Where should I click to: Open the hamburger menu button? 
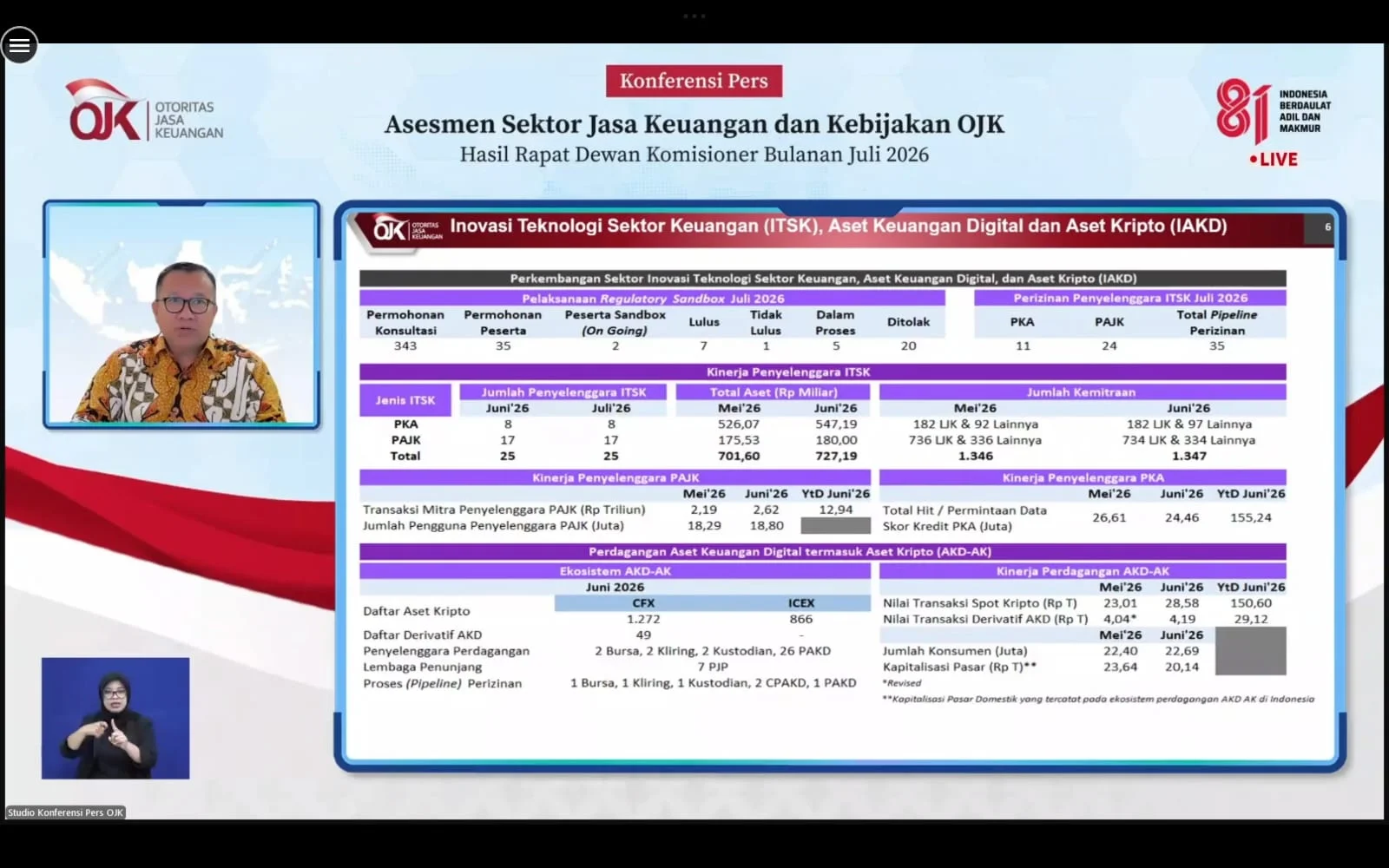pos(19,45)
